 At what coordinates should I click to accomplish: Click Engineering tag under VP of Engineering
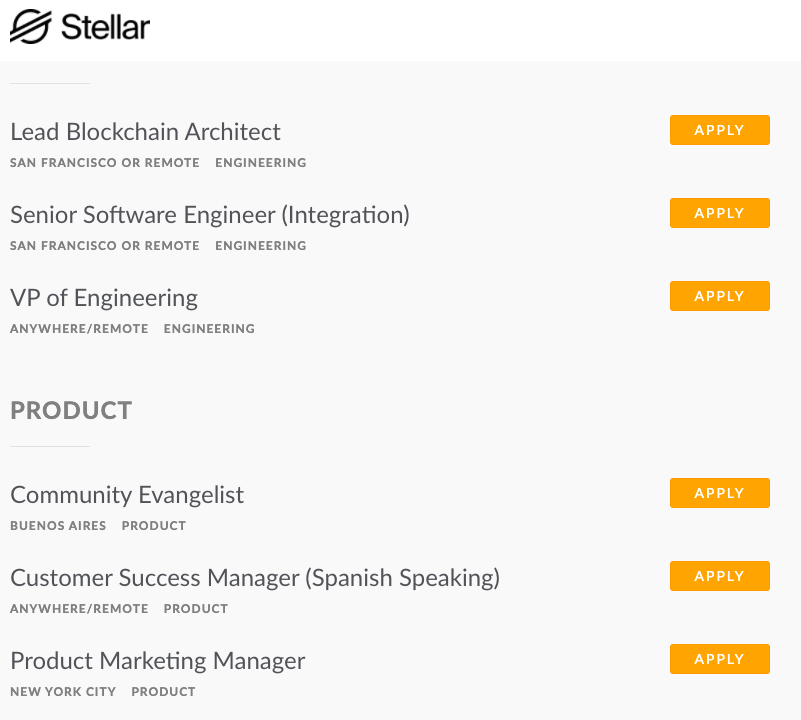point(209,329)
